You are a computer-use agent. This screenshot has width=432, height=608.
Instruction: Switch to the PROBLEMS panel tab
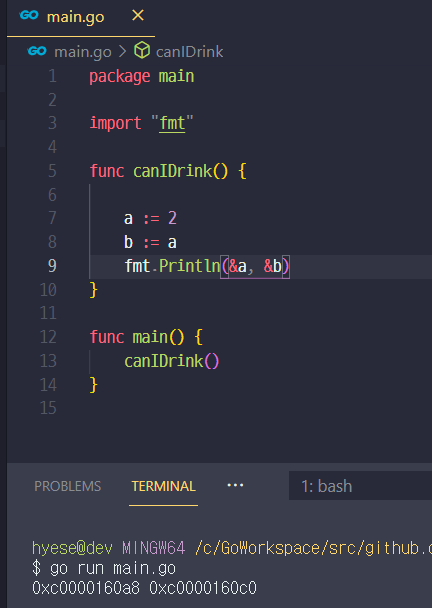click(67, 486)
